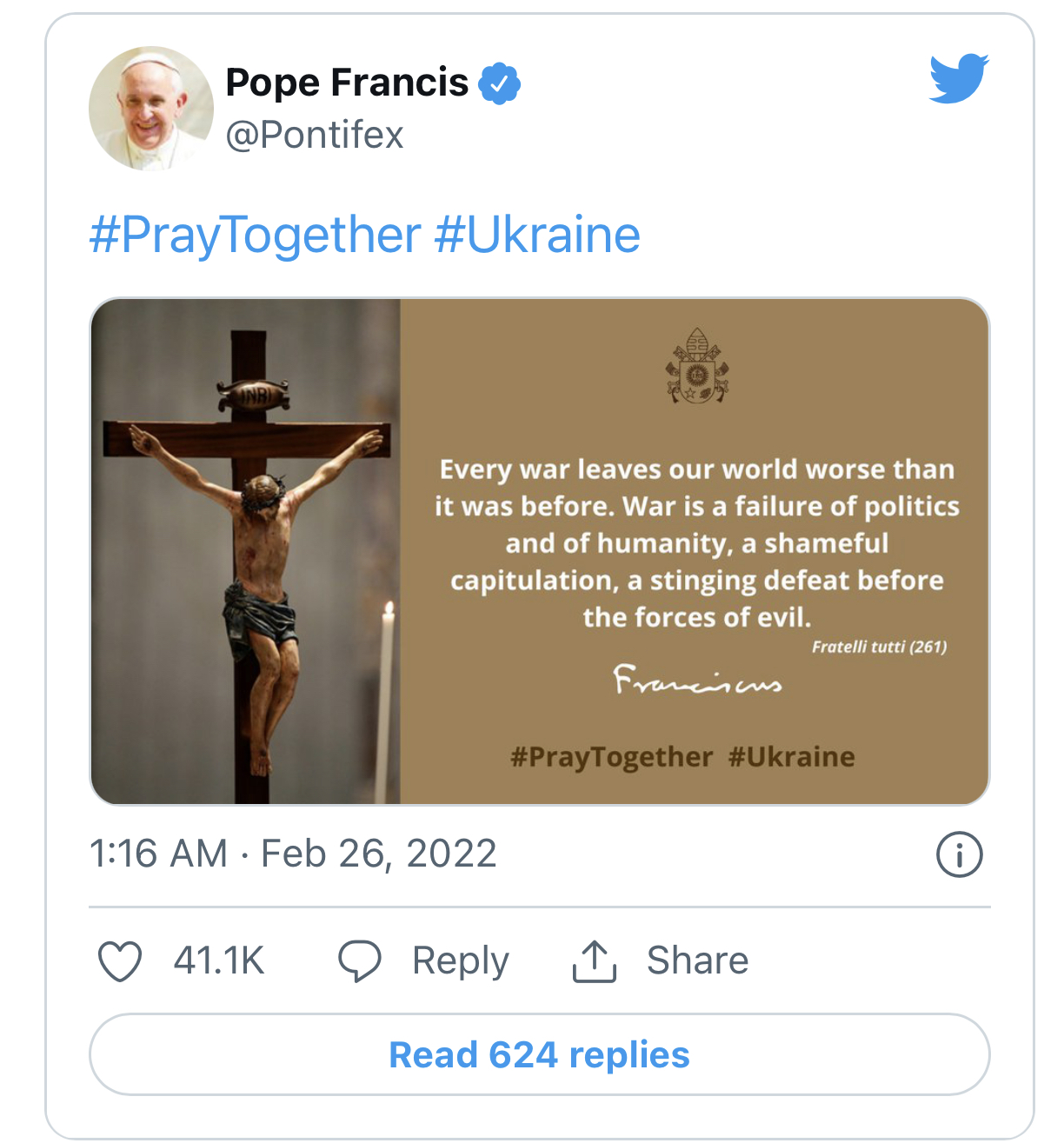Open Read 624 replies
This screenshot has height=1143, width=1064.
click(539, 1054)
